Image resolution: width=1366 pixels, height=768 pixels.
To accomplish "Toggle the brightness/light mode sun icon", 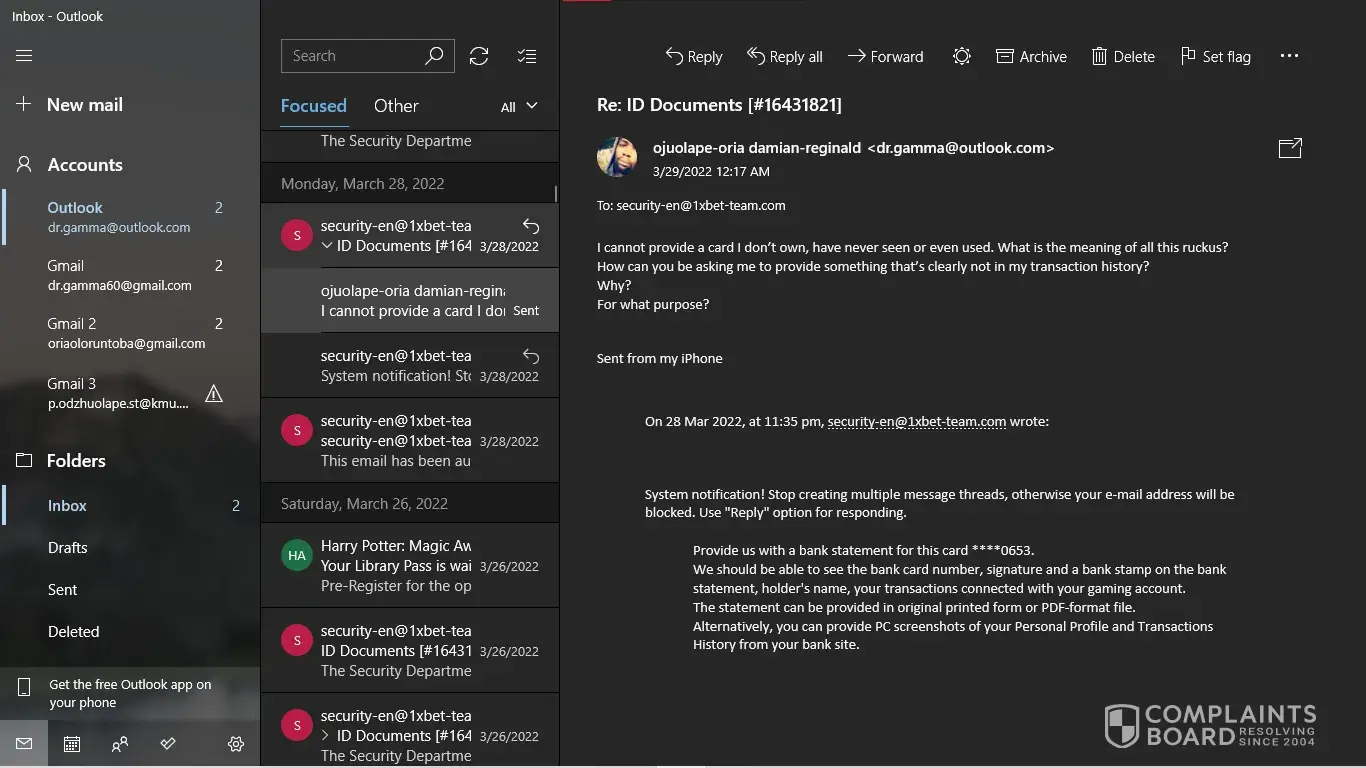I will tap(962, 56).
